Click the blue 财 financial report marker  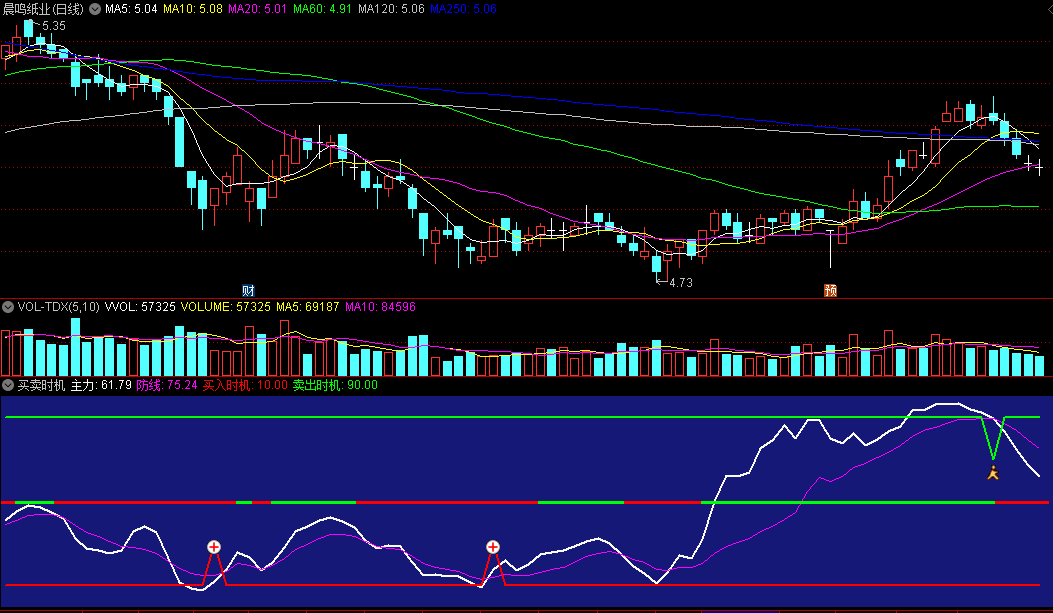click(x=248, y=290)
